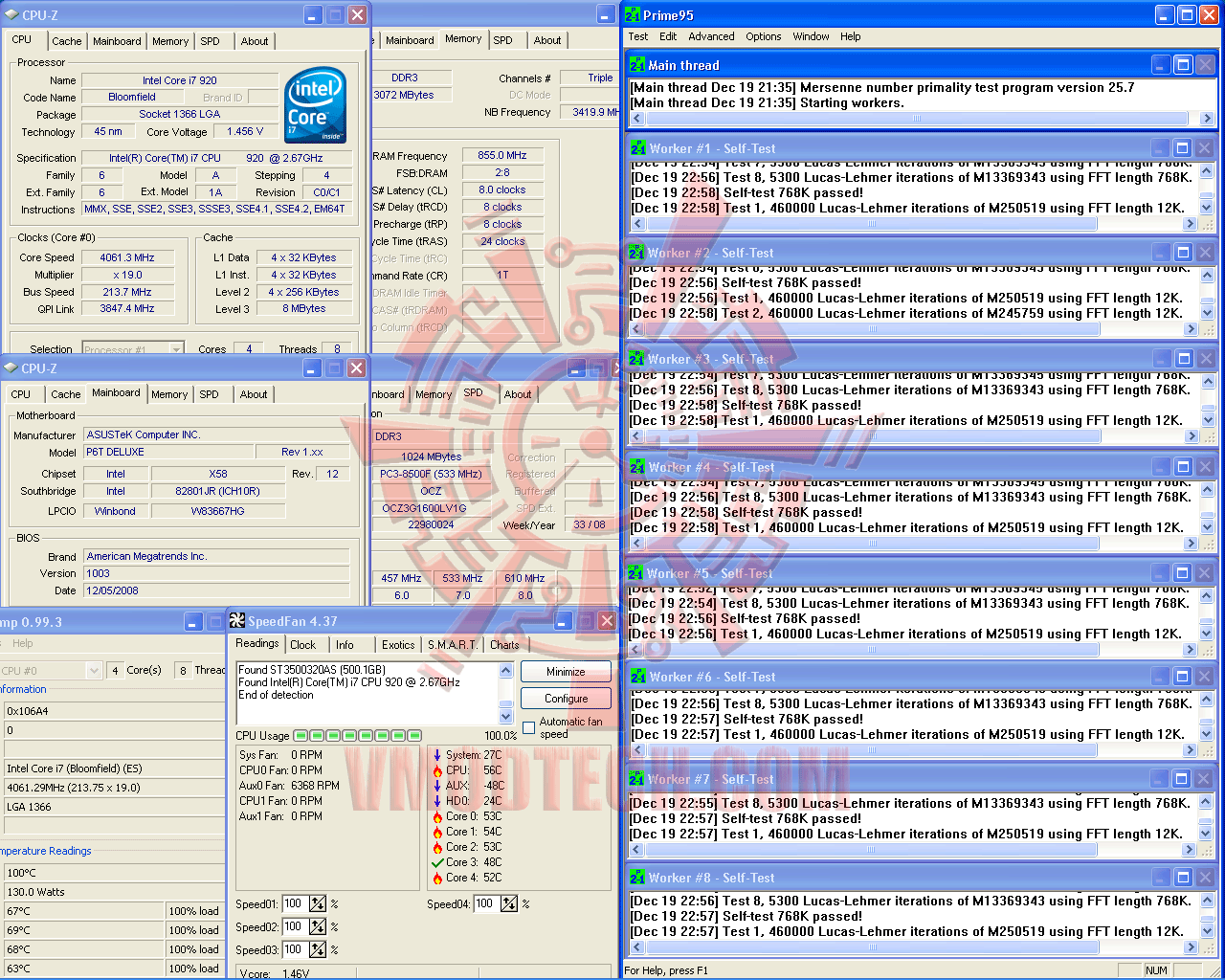Image resolution: width=1225 pixels, height=980 pixels.
Task: Click the Intel Core i7 logo in CPU-Z
Action: tap(316, 105)
